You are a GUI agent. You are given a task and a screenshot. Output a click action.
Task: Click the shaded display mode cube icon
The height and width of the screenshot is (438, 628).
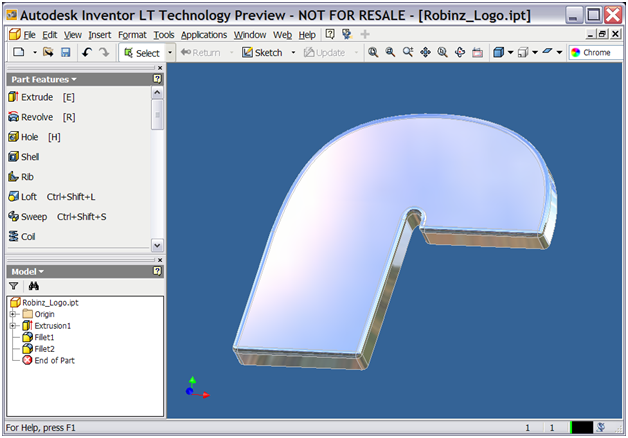tap(498, 52)
